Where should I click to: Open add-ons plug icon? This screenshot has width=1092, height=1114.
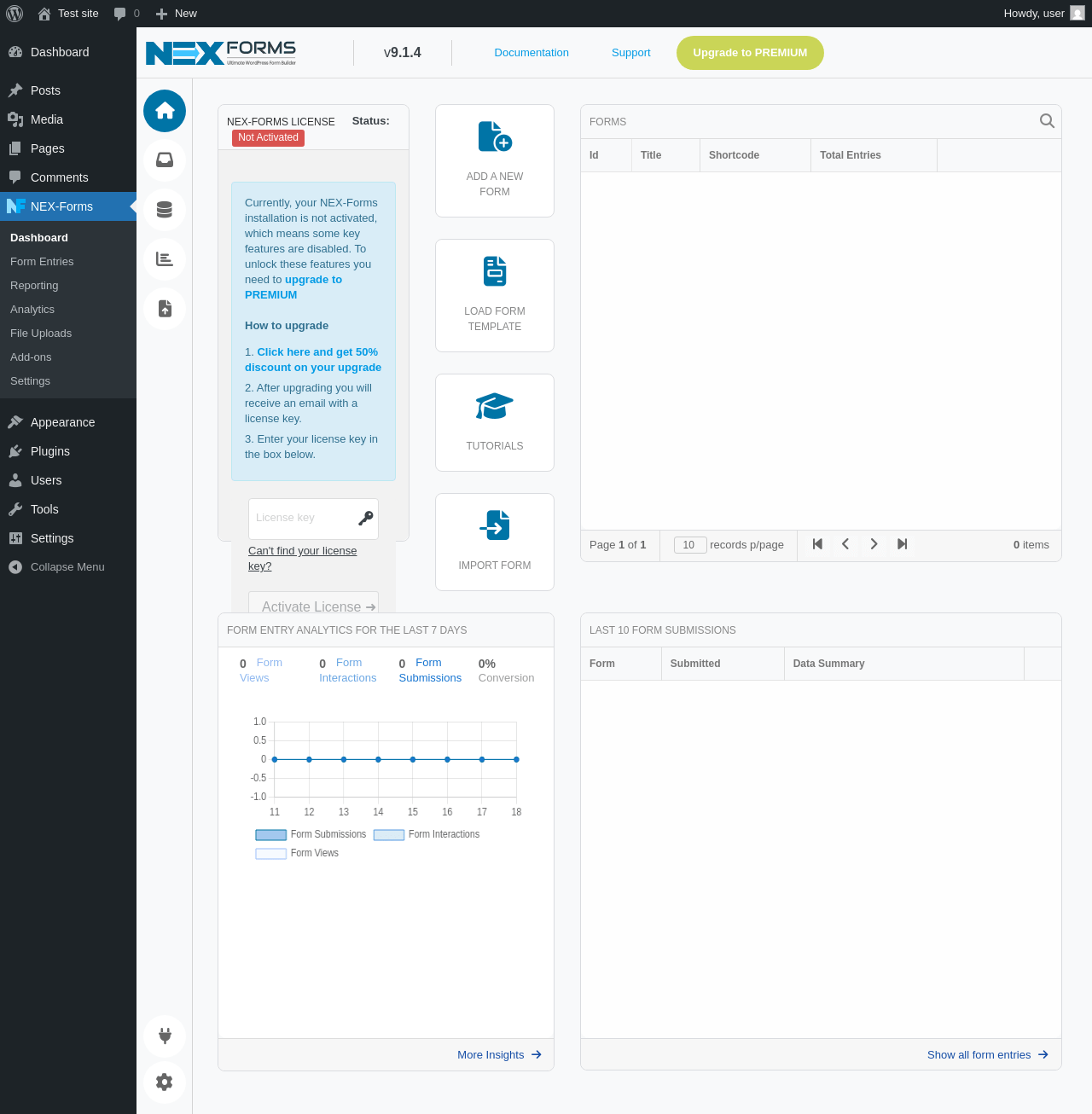[x=165, y=1036]
